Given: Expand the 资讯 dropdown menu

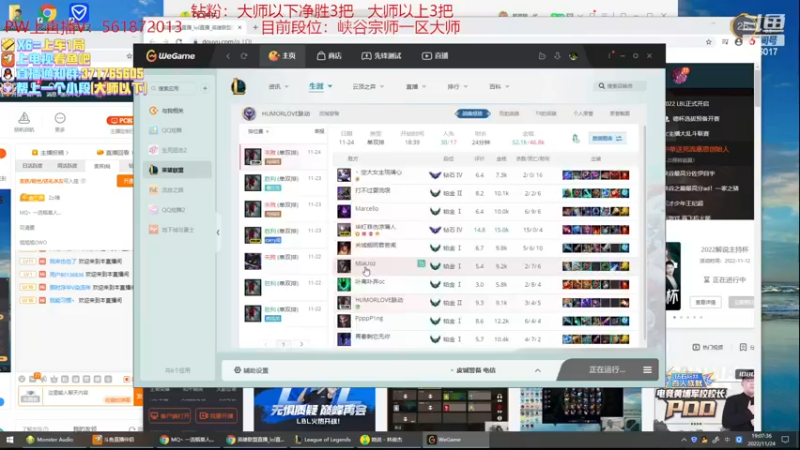Looking at the screenshot, I should pyautogui.click(x=279, y=87).
